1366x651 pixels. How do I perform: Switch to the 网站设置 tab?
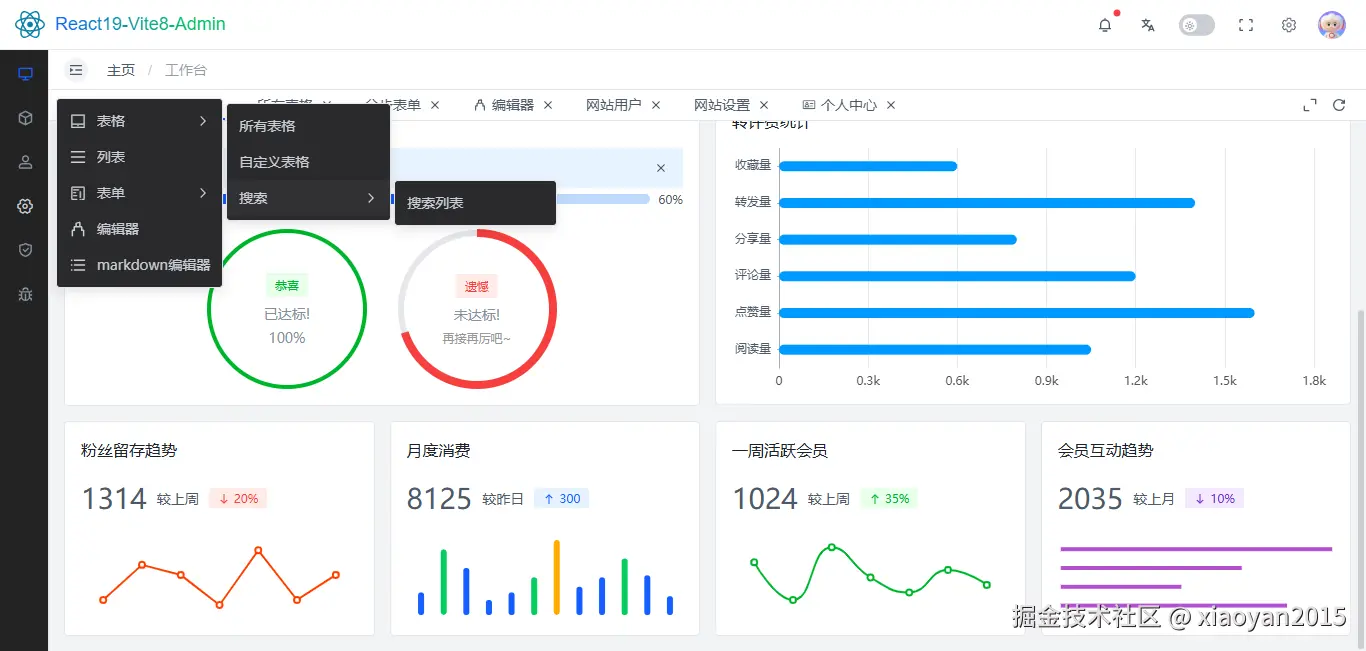click(x=722, y=105)
